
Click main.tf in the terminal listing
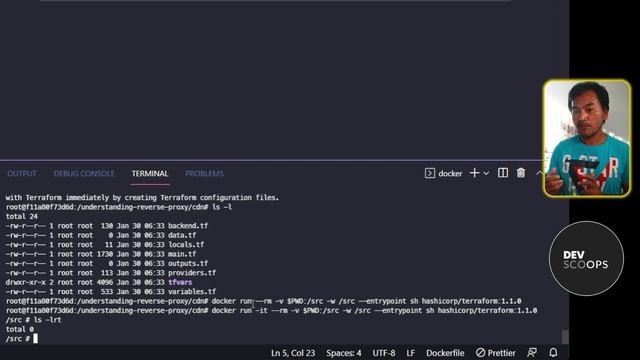pos(182,254)
